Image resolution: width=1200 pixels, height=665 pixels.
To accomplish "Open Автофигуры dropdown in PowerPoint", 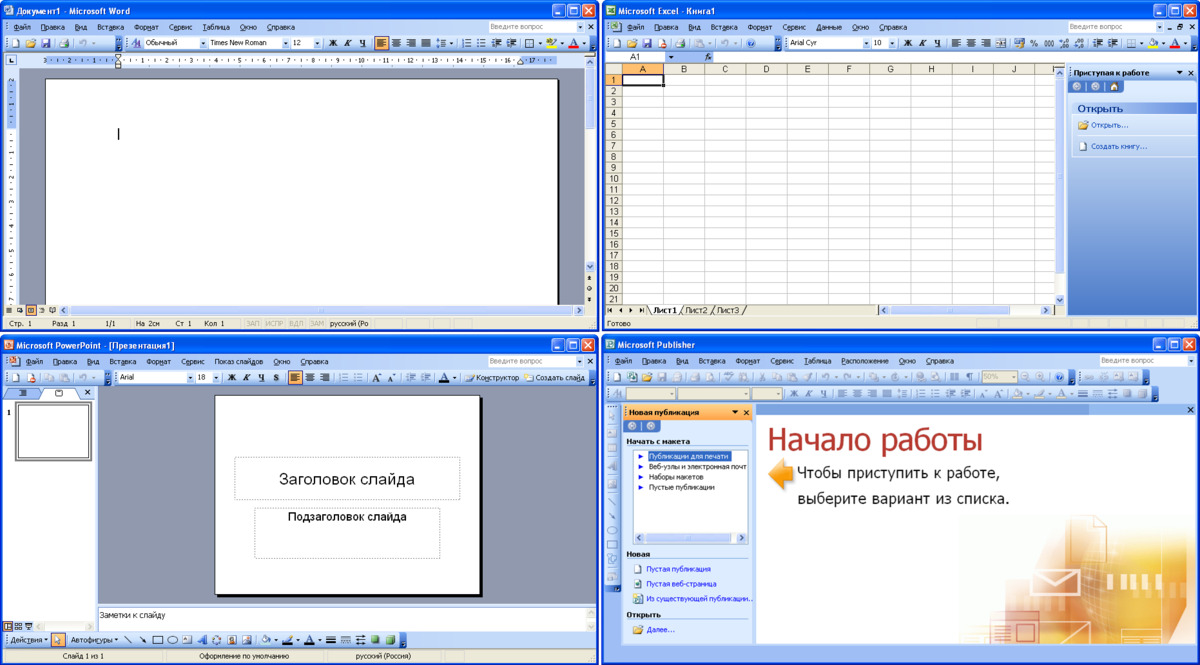I will click(x=93, y=640).
